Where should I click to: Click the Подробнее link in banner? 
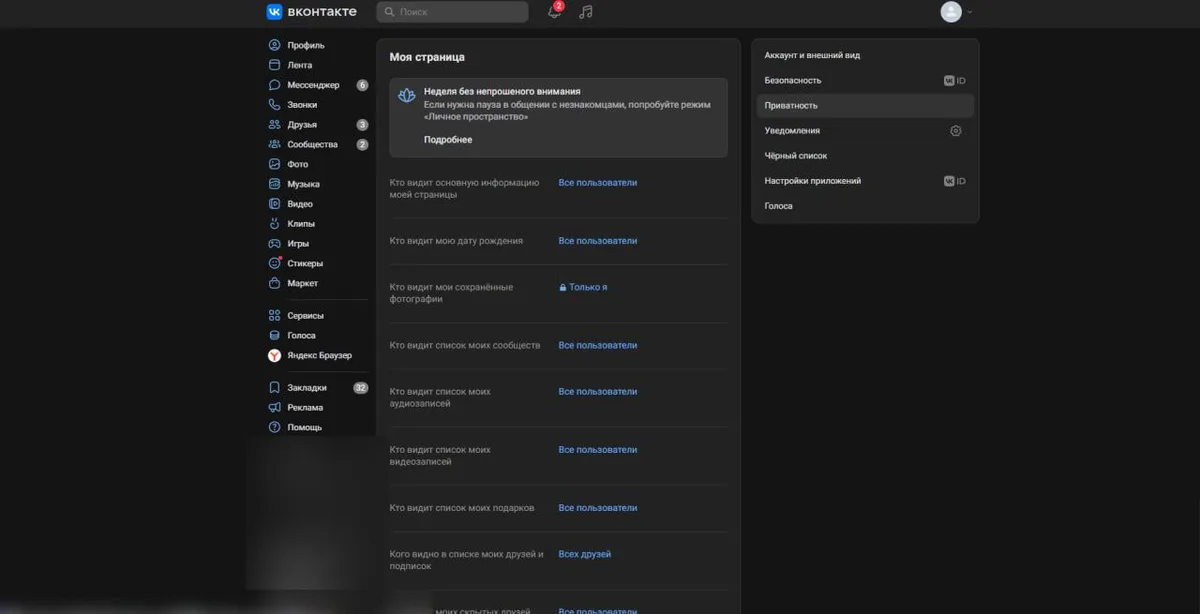pos(448,140)
